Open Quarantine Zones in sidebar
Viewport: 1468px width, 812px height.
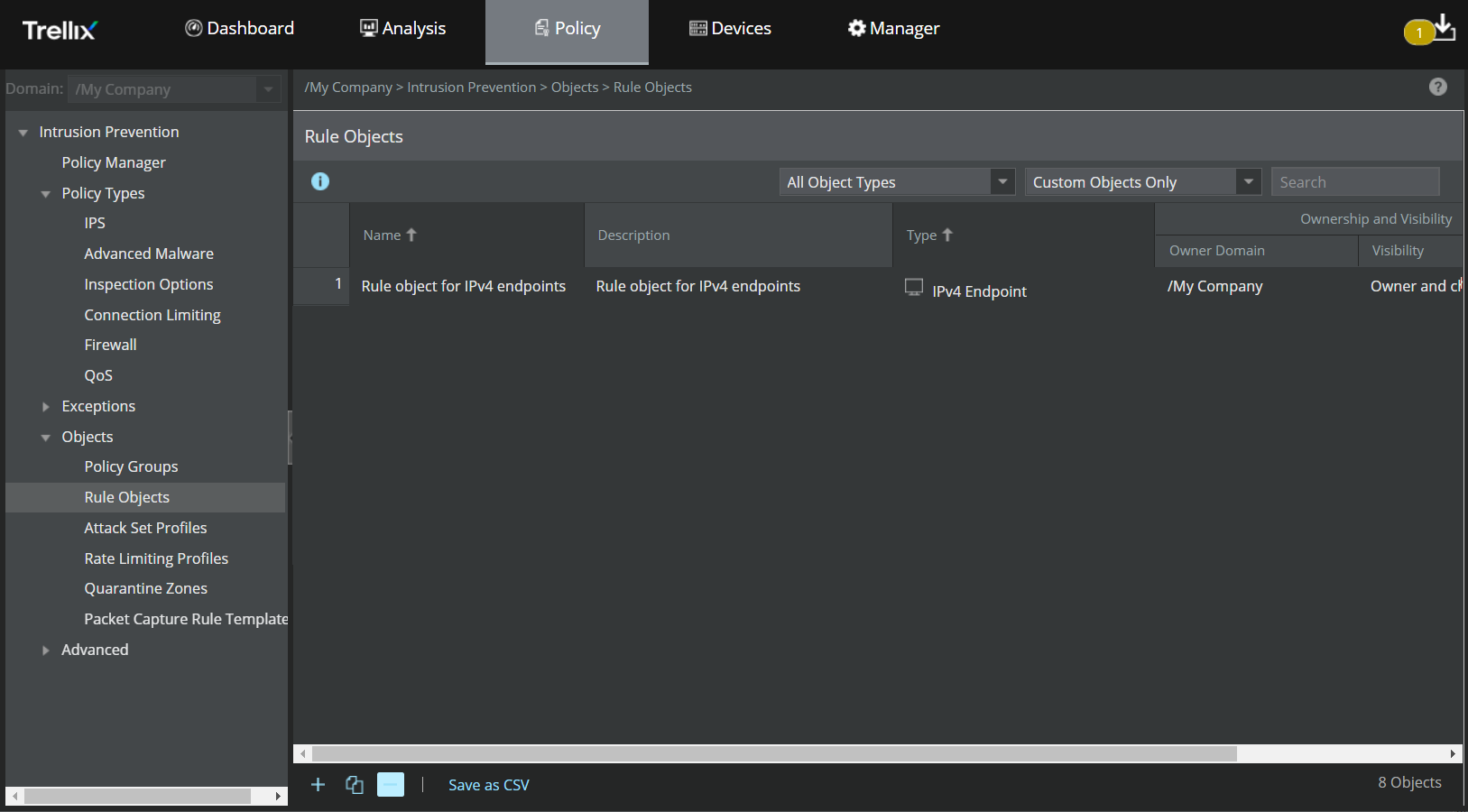tap(145, 588)
